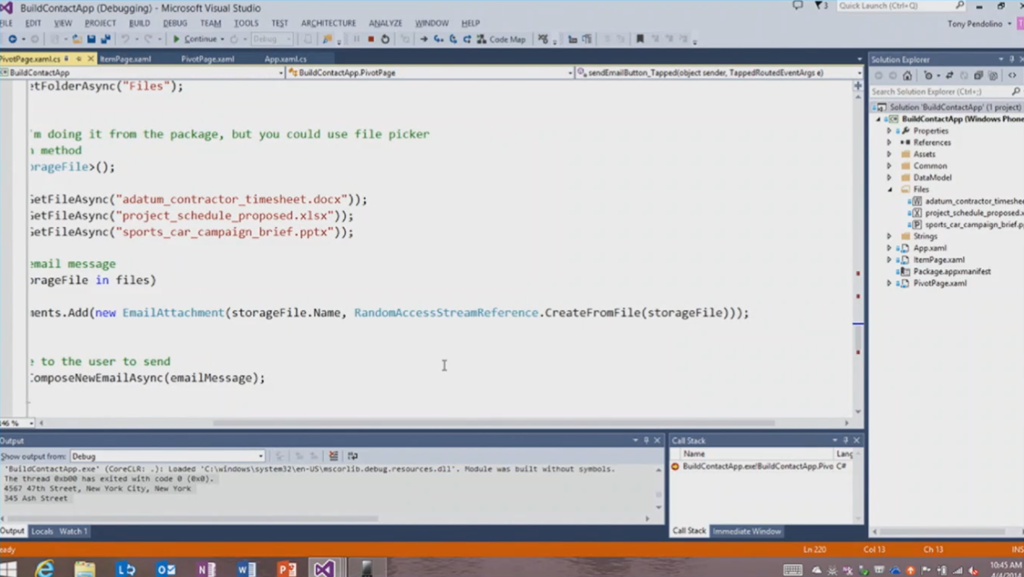Click the Stop Debugging red square
Image resolution: width=1024 pixels, height=577 pixels.
tap(371, 39)
